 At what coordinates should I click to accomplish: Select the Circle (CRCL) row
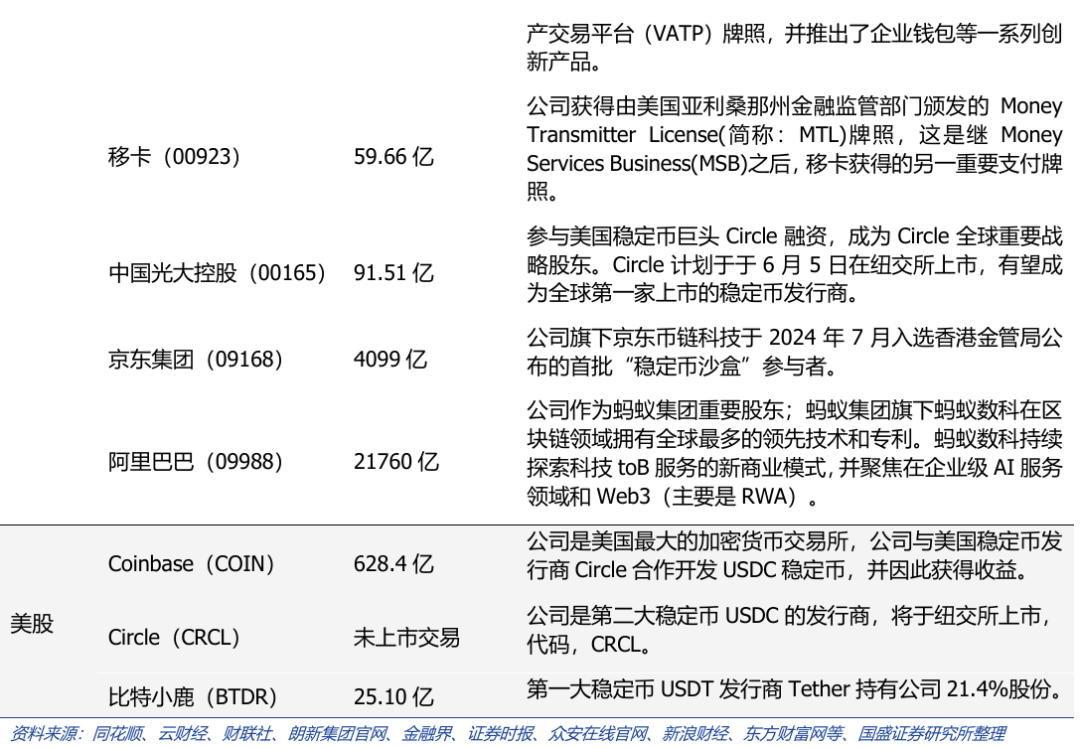[x=175, y=637]
